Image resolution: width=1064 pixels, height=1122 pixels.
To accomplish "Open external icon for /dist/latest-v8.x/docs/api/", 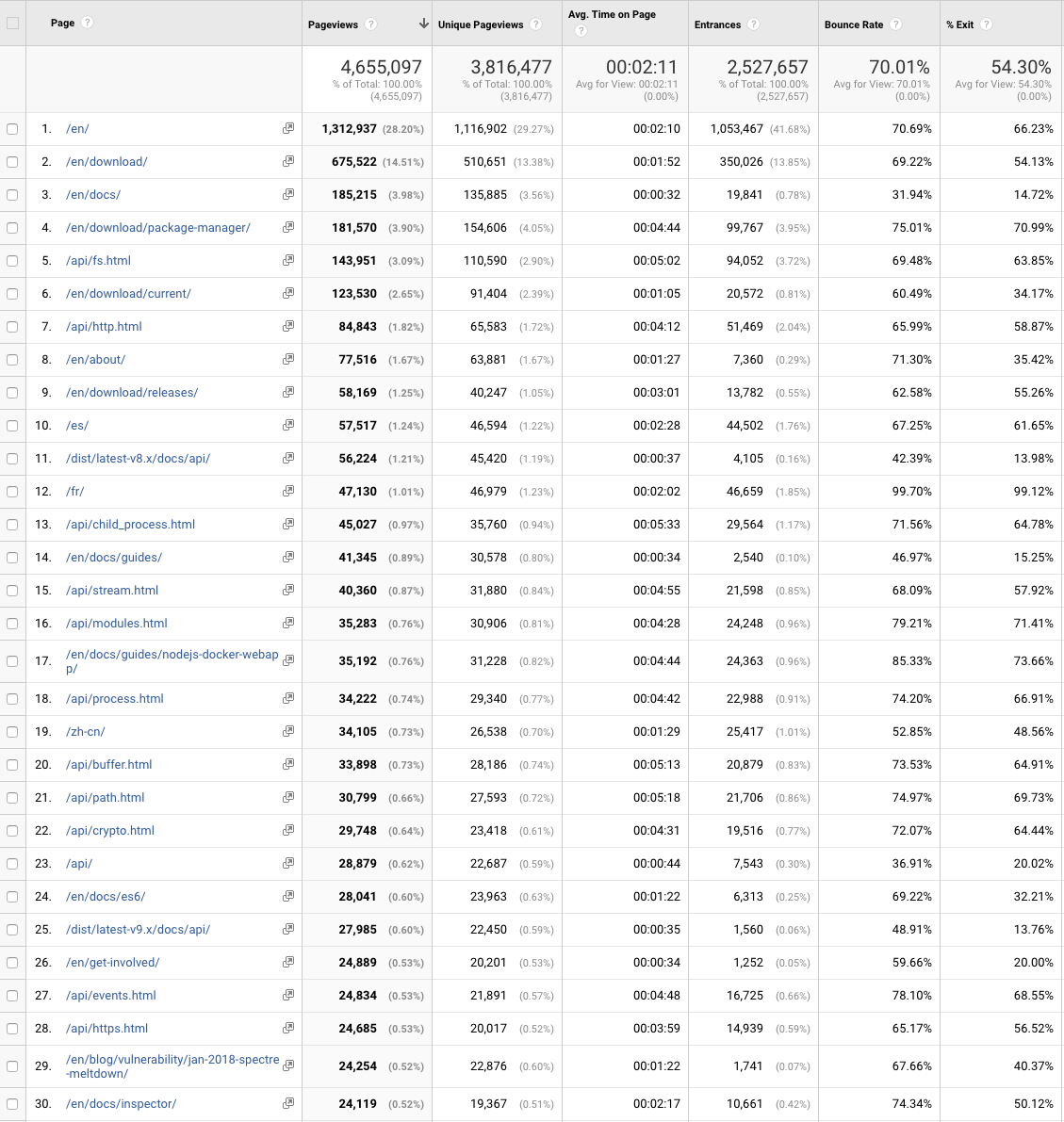I will tap(287, 458).
